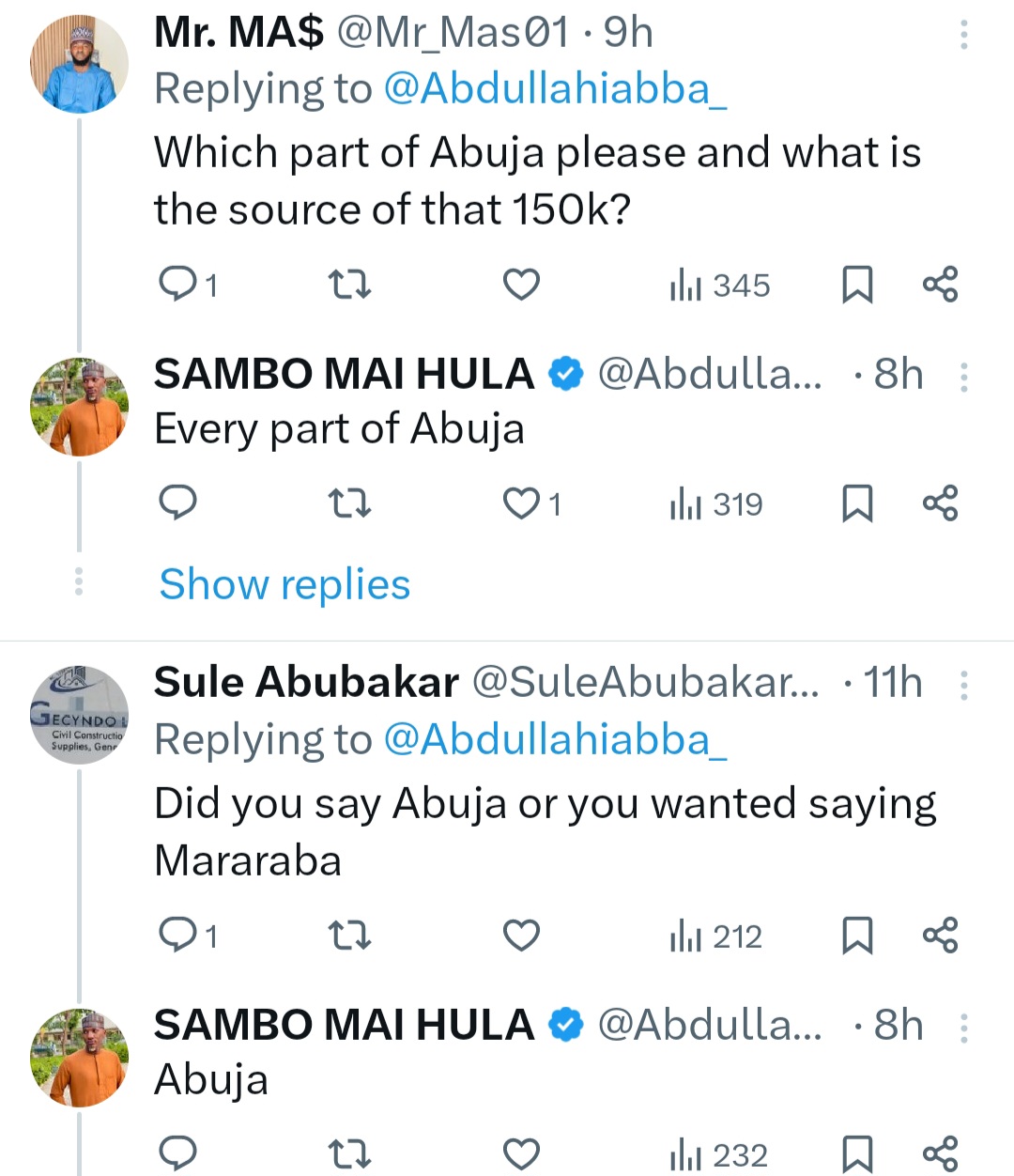Like SAMBO MAI HULA's 'Every part of Abuja' reply
Image resolution: width=1014 pixels, height=1176 pixels.
pos(521,503)
